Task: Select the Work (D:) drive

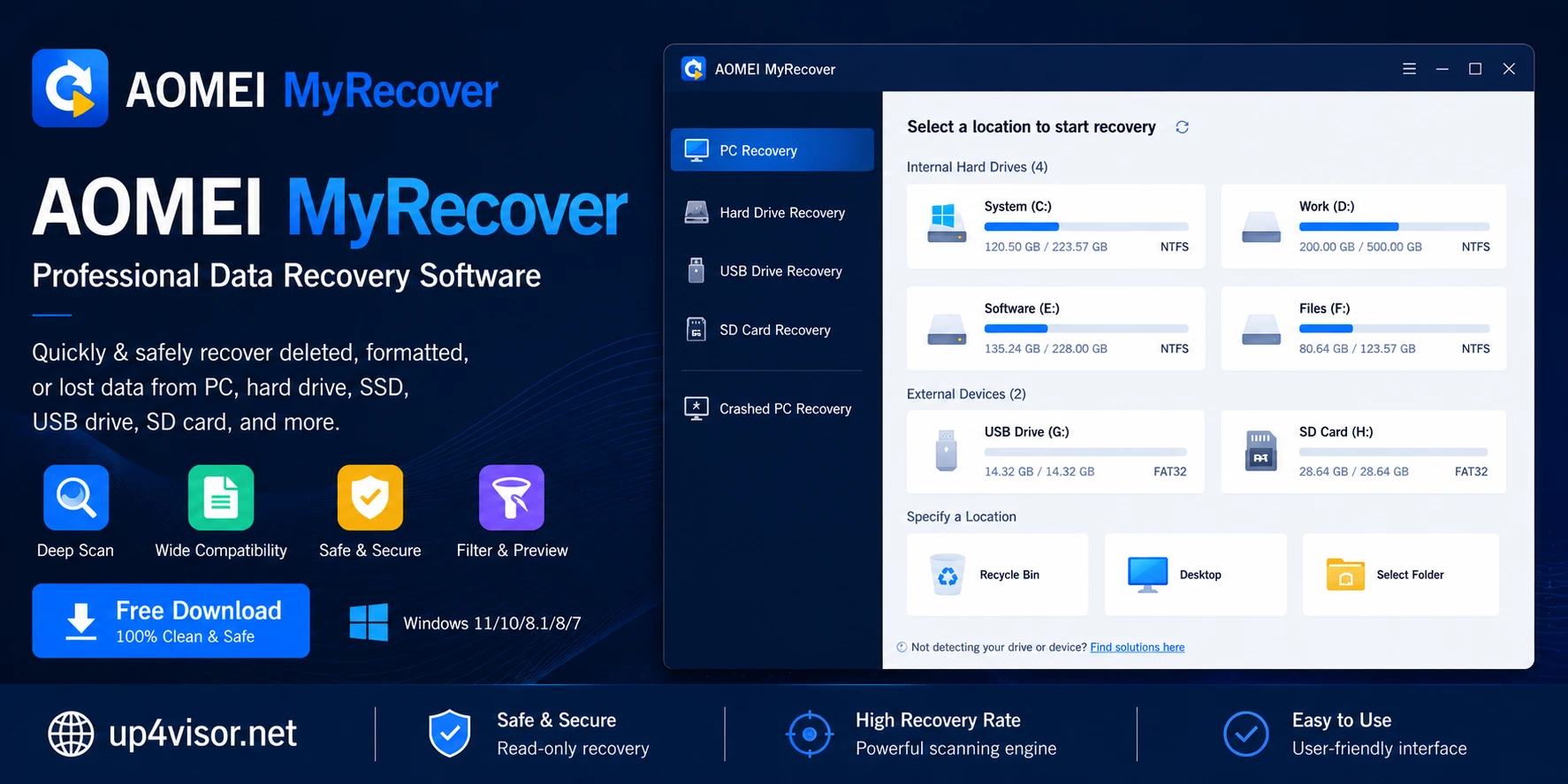Action: (1363, 226)
